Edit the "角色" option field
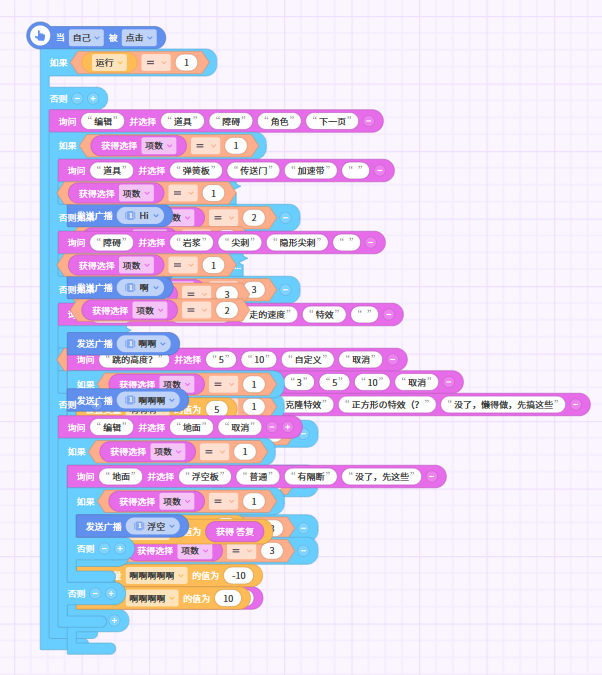This screenshot has height=675, width=602. tap(279, 121)
